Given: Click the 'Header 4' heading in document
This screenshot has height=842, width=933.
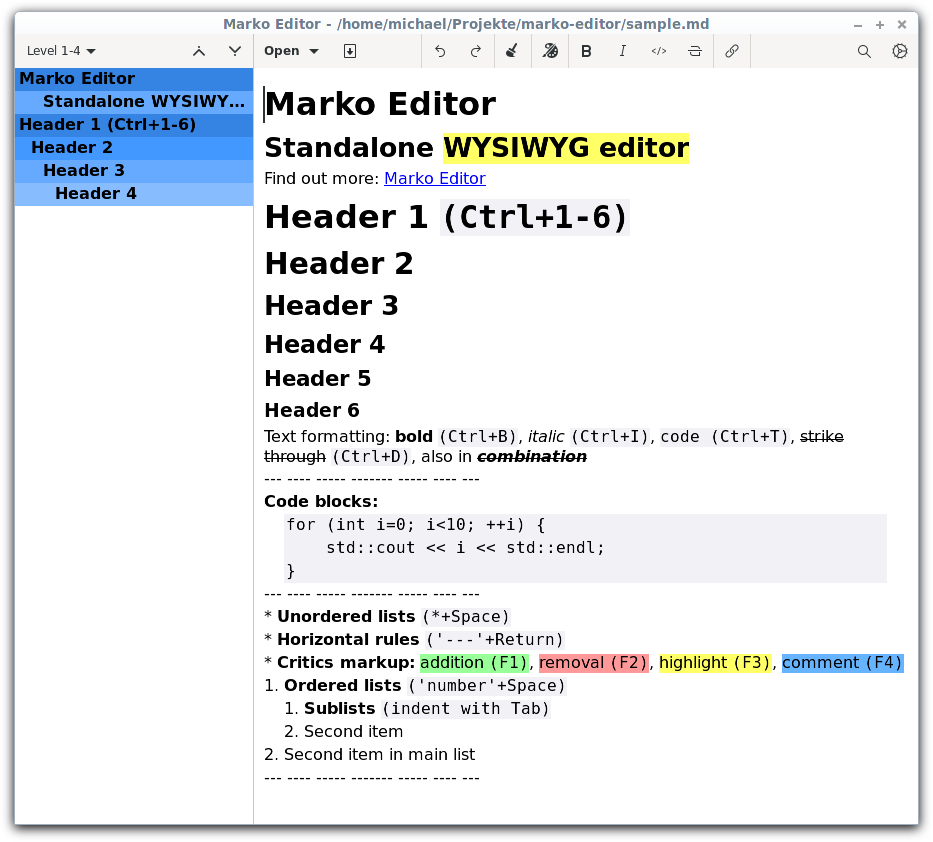Looking at the screenshot, I should 325,345.
